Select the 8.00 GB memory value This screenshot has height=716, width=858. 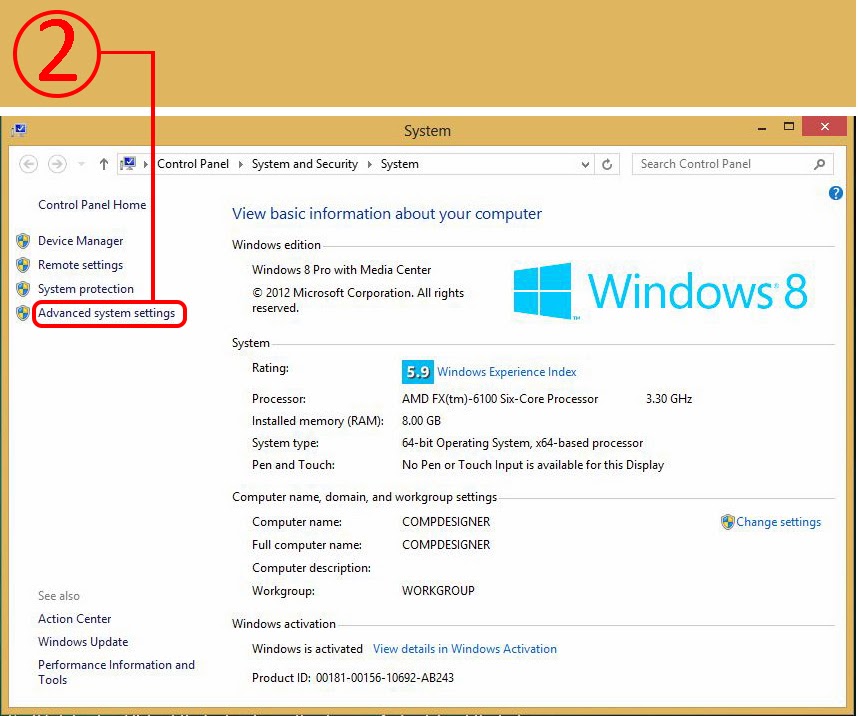point(421,420)
